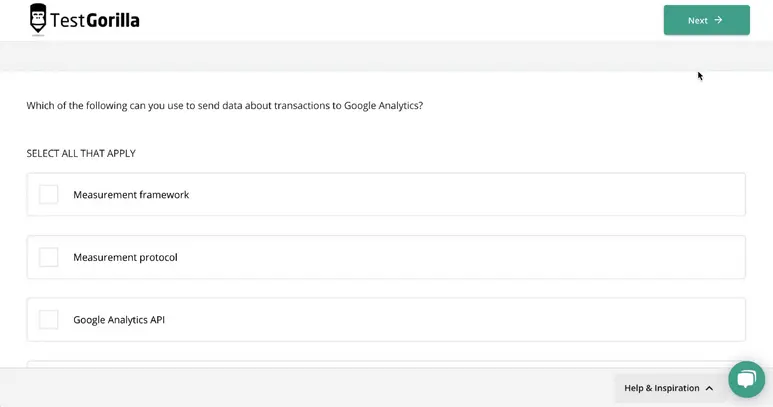Screen dimensions: 773x407
Task: Click the grey progress strip below header
Action: pos(386,56)
